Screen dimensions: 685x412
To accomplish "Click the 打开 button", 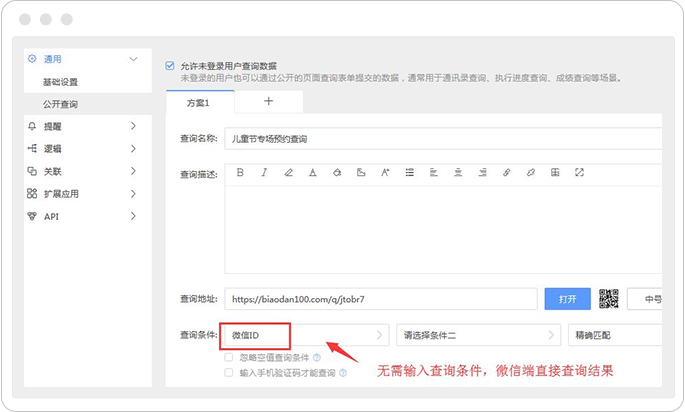I will (x=567, y=298).
